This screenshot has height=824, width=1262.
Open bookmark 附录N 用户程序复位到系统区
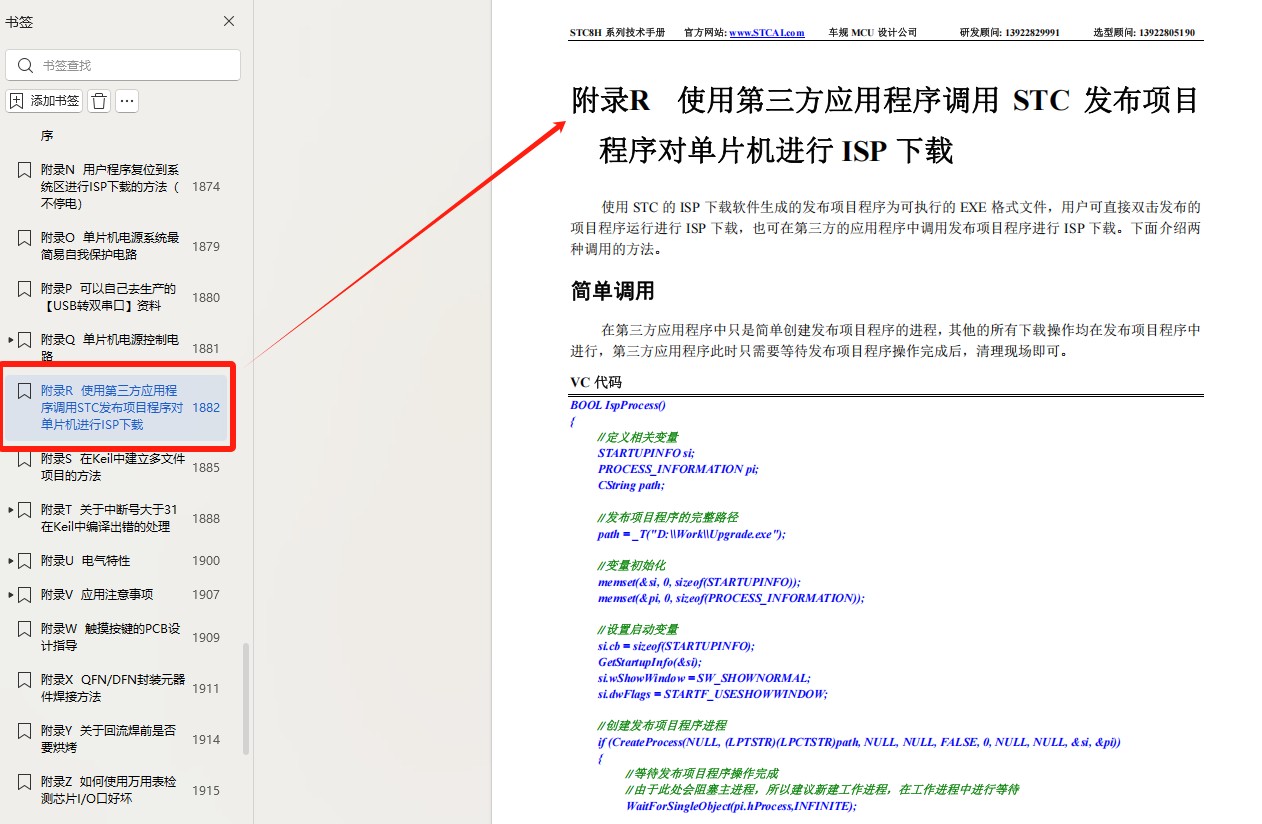coord(111,187)
